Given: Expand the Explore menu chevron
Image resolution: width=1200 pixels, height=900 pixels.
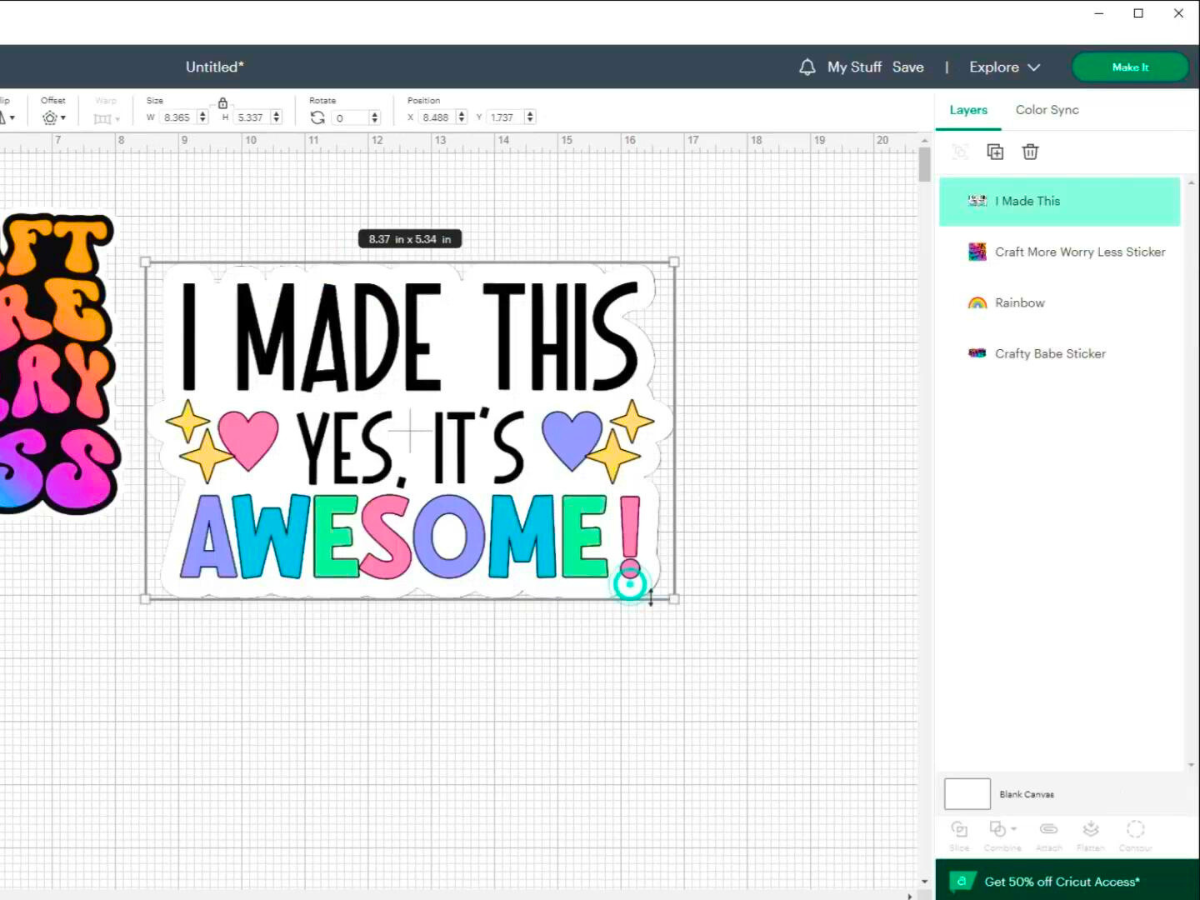Looking at the screenshot, I should click(x=1035, y=67).
